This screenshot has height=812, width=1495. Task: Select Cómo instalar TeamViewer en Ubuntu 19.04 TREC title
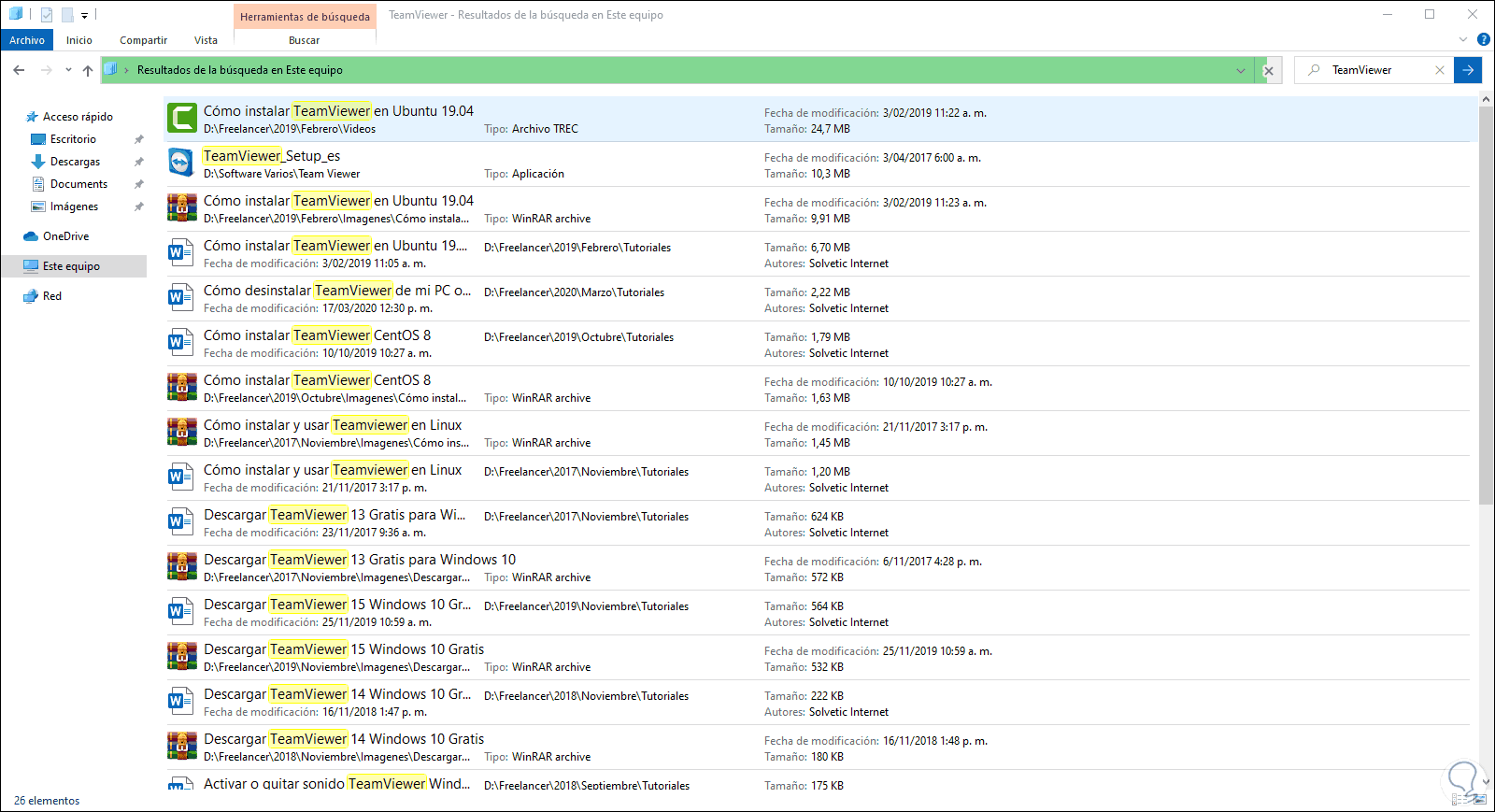[338, 111]
